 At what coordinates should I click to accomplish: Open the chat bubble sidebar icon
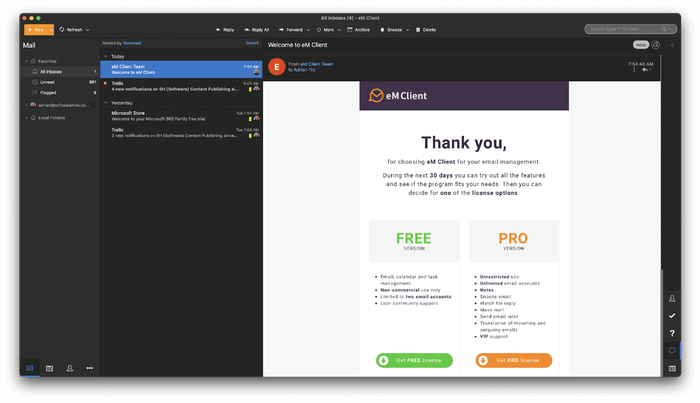[672, 351]
